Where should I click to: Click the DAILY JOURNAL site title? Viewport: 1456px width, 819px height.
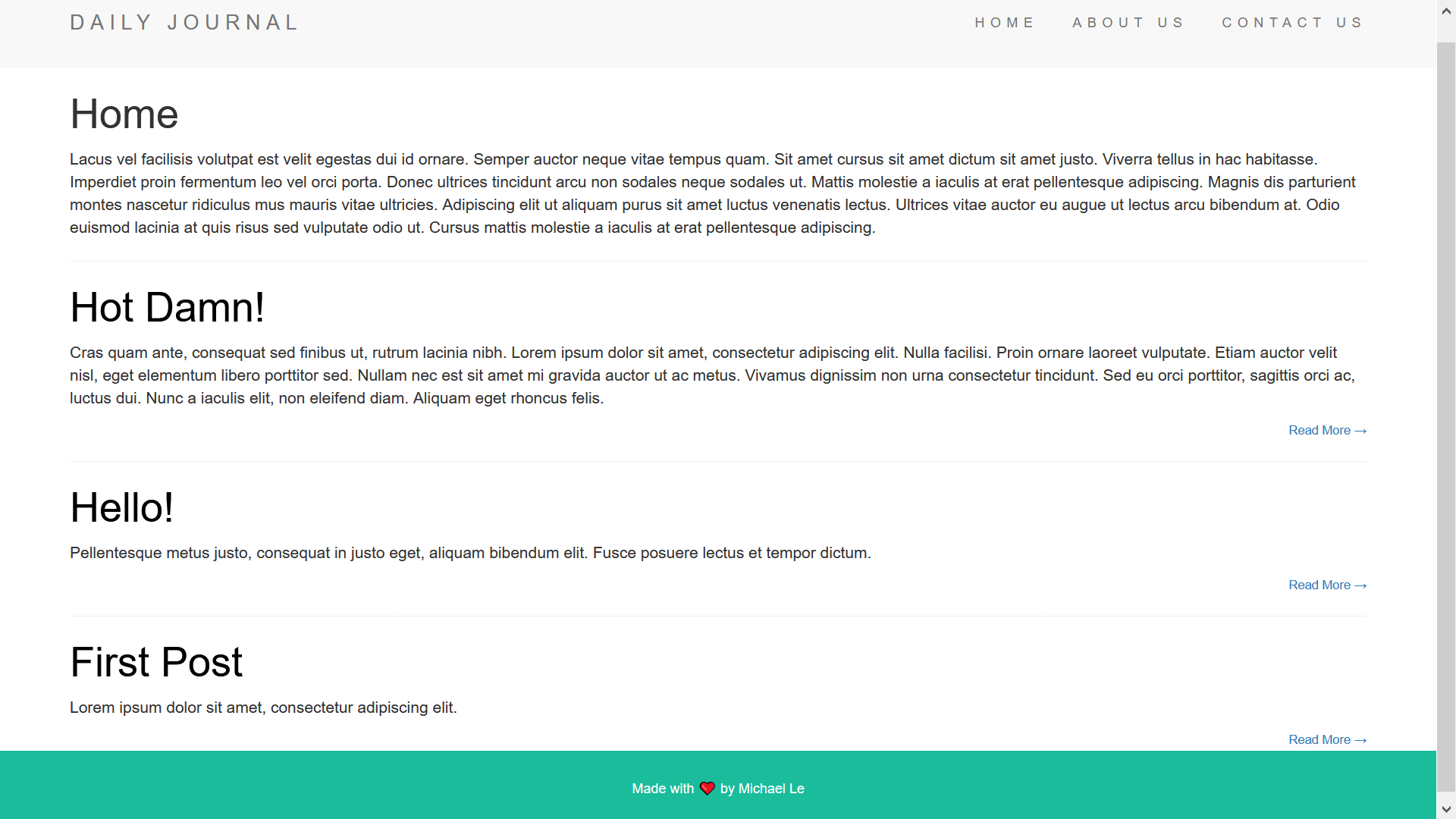[x=186, y=23]
